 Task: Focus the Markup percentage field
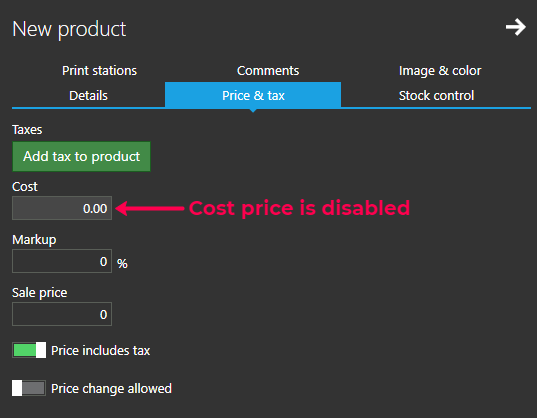pos(62,261)
